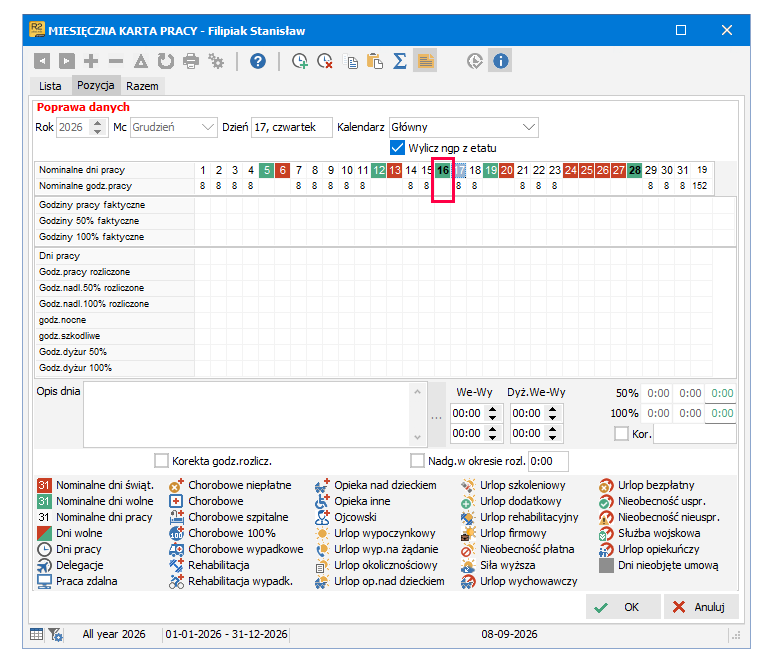Click the Praca zdalna monitor icon

(x=44, y=581)
